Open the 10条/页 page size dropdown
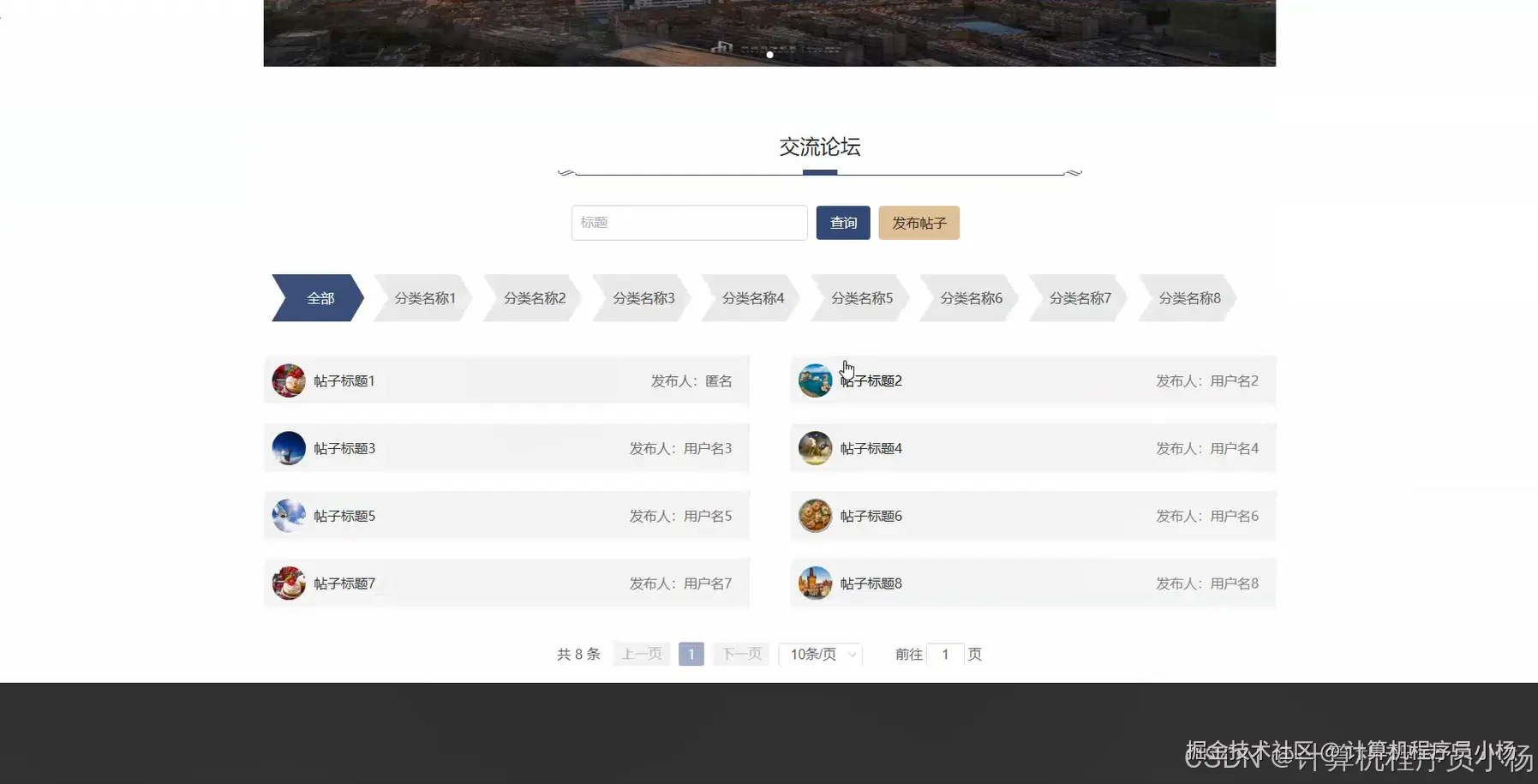This screenshot has height=784, width=1538. pos(819,654)
